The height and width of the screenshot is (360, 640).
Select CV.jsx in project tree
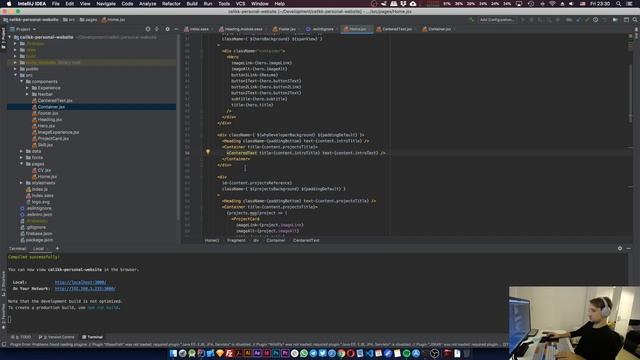44,170
